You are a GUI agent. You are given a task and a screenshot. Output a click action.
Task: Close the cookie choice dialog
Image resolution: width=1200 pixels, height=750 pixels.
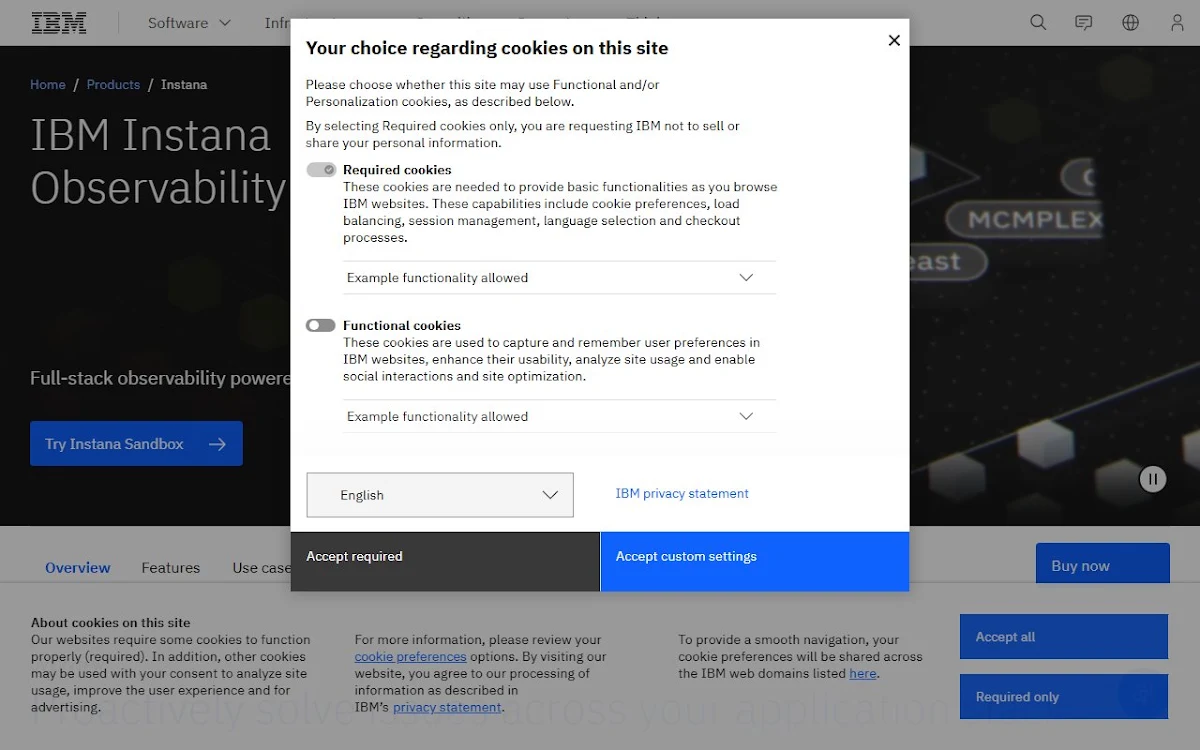(x=894, y=40)
